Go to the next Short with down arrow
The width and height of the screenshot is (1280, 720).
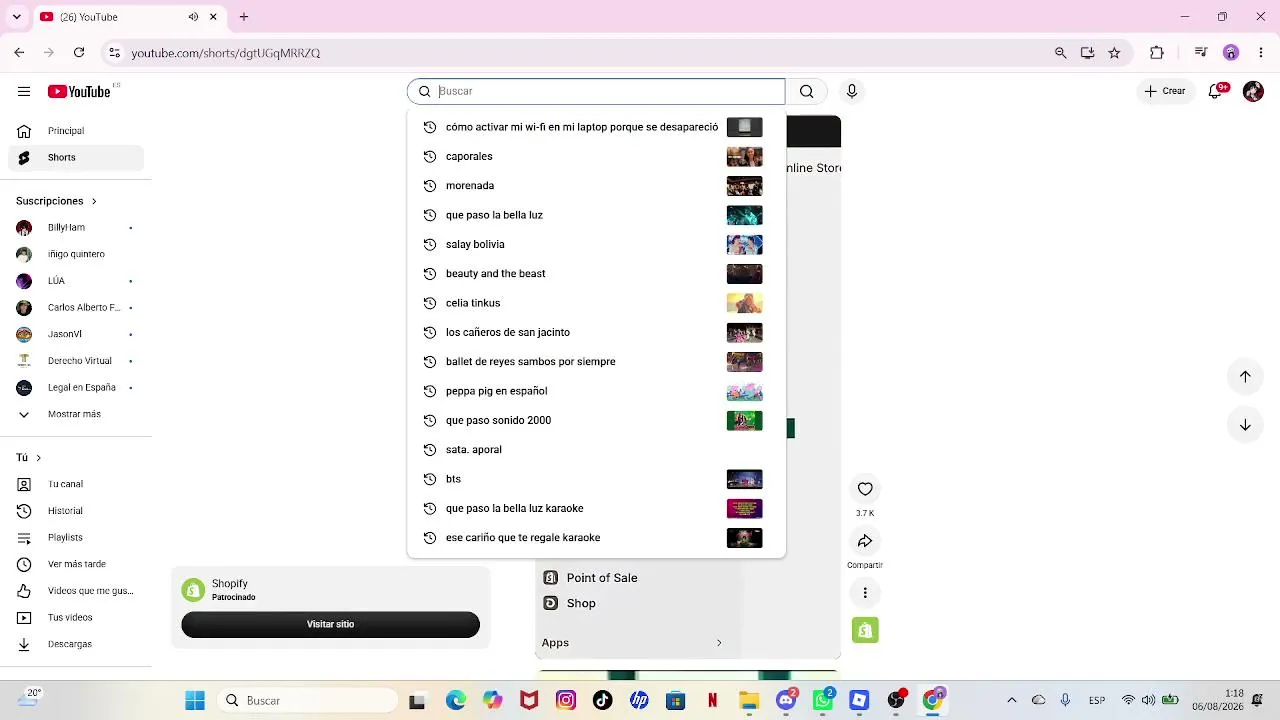pos(1245,425)
